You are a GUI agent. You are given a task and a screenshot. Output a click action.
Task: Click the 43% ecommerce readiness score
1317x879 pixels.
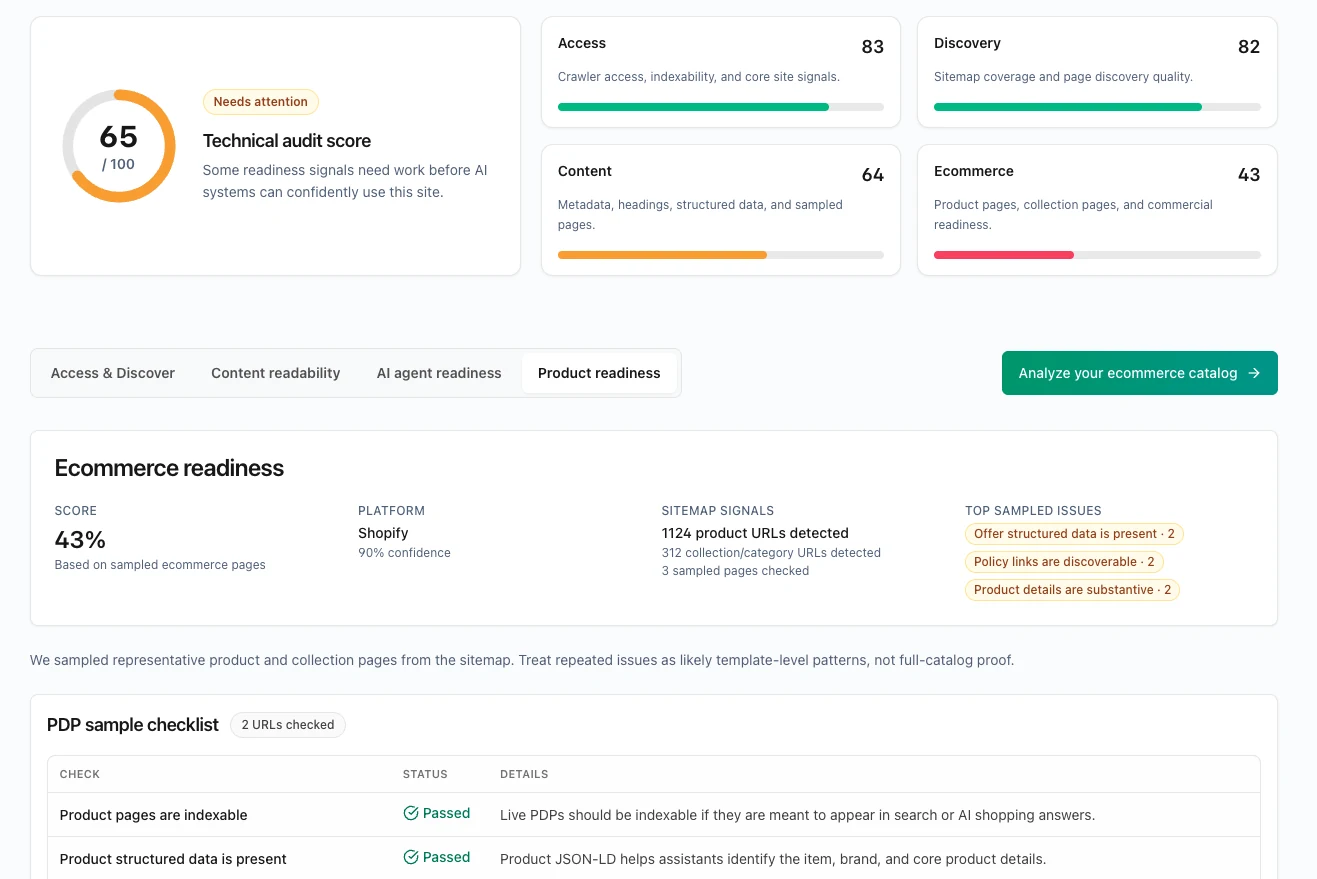[x=80, y=540]
